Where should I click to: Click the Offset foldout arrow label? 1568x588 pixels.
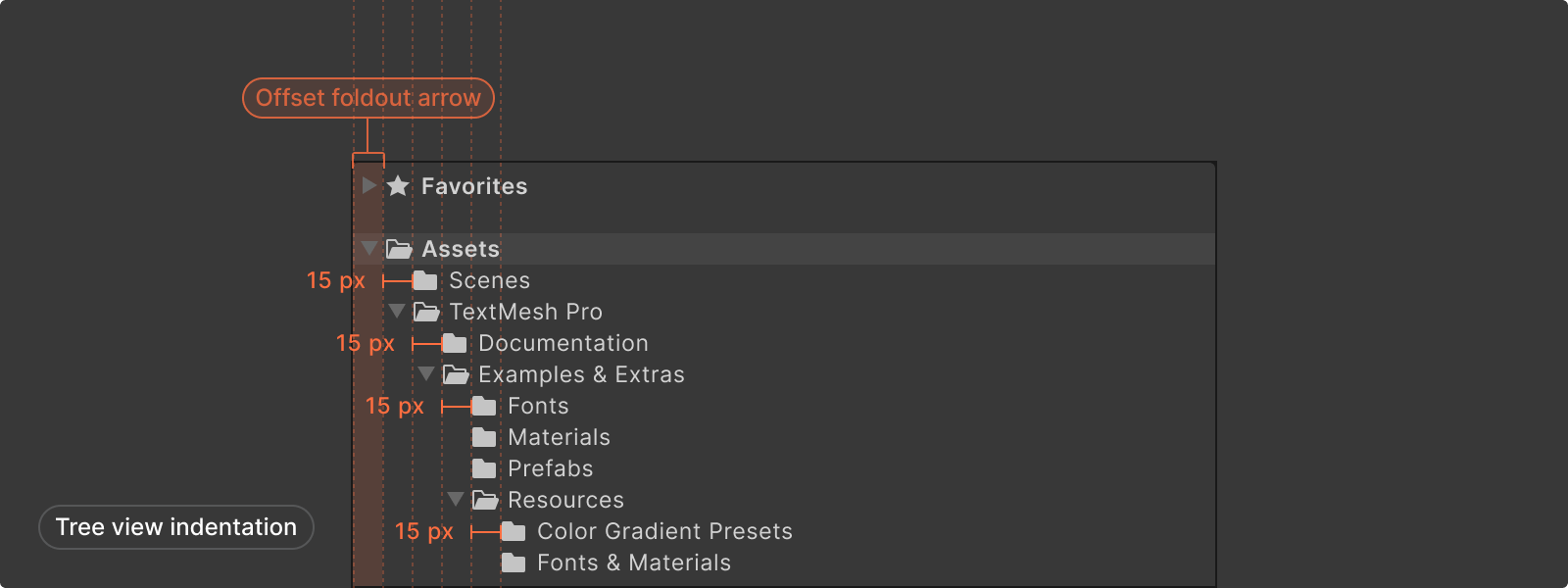pyautogui.click(x=368, y=98)
